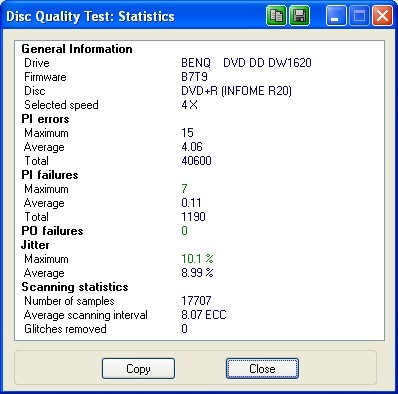Click PI failures total value '1190'
The height and width of the screenshot is (394, 398).
(193, 217)
